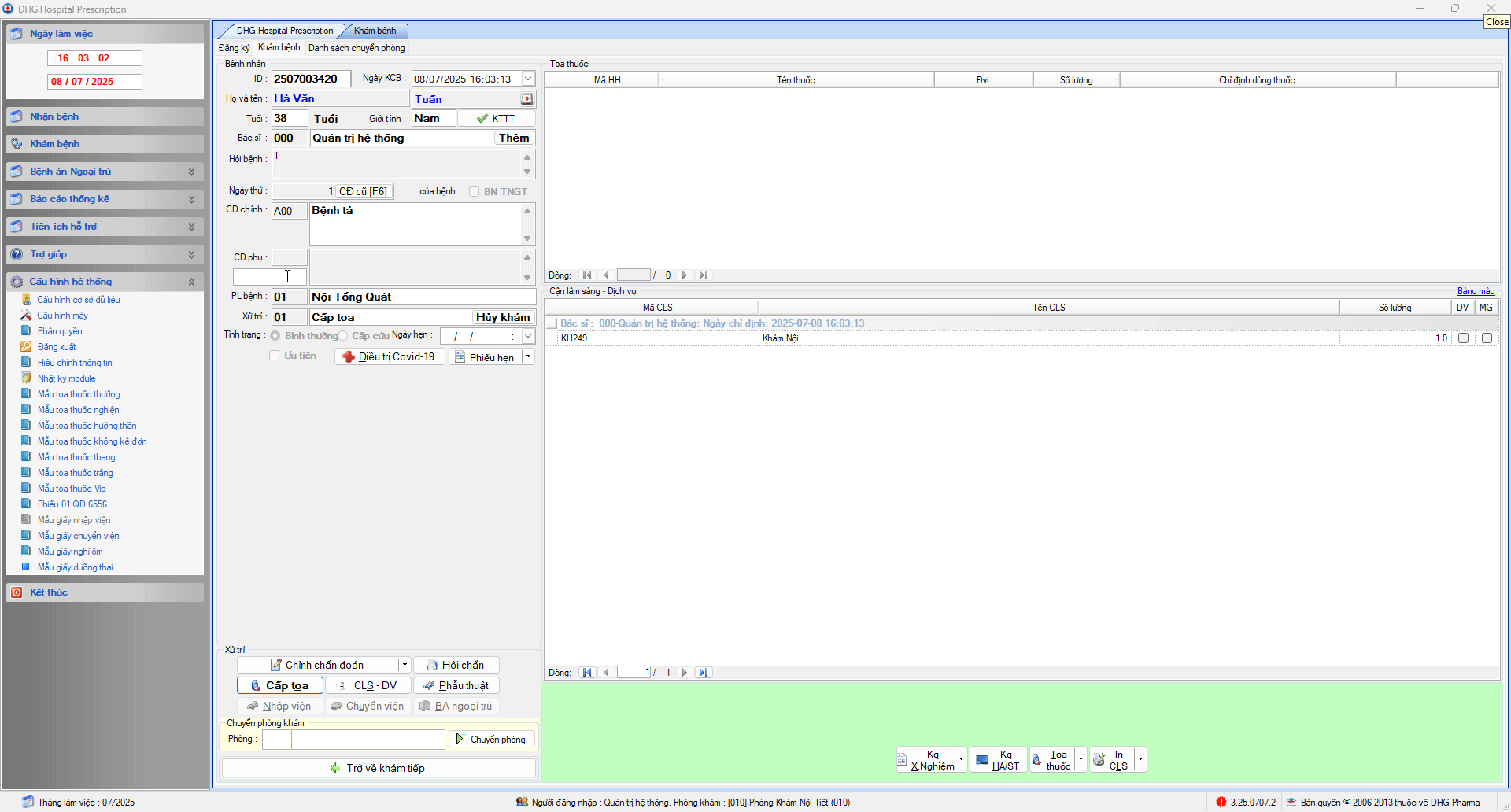This screenshot has width=1511, height=812.
Task: Go to previous row in Cận lâm sàng pager
Action: (606, 673)
